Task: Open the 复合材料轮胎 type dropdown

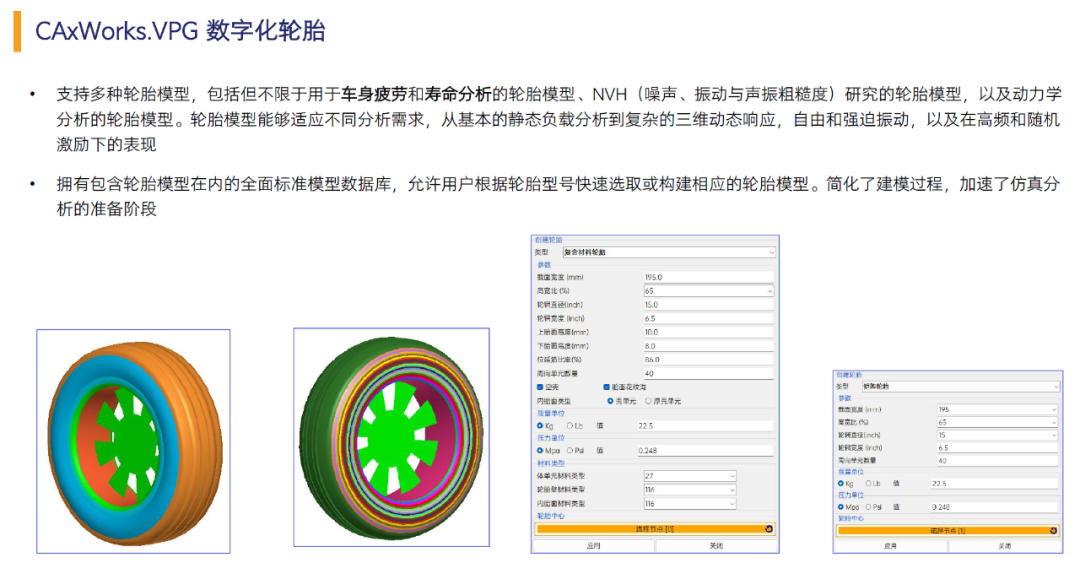Action: click(669, 252)
